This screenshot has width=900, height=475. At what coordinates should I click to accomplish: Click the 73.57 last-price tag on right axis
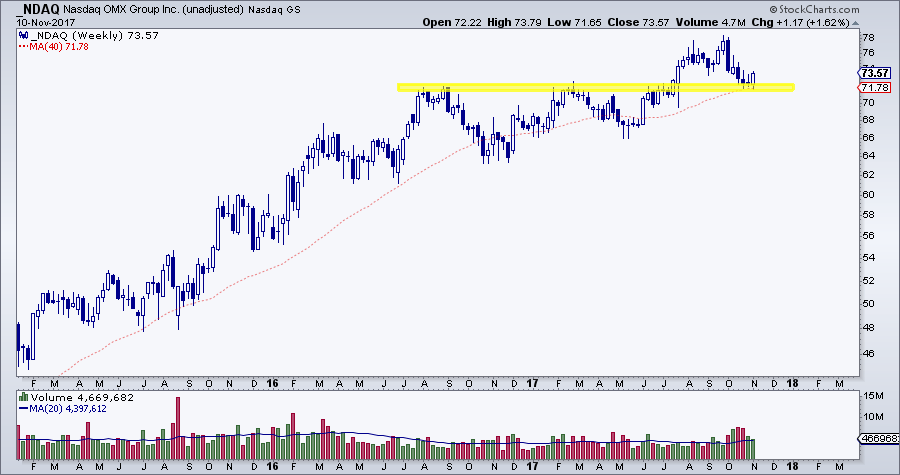pos(875,73)
